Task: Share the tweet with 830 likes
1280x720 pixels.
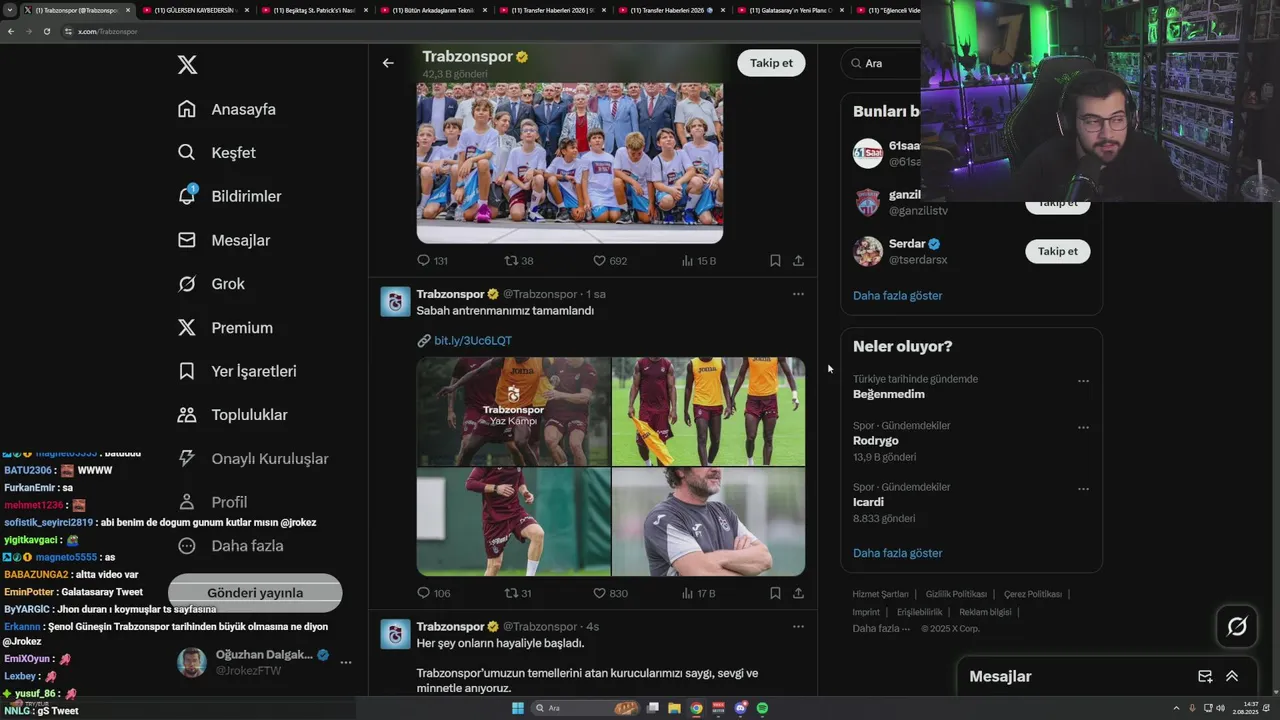Action: (798, 593)
